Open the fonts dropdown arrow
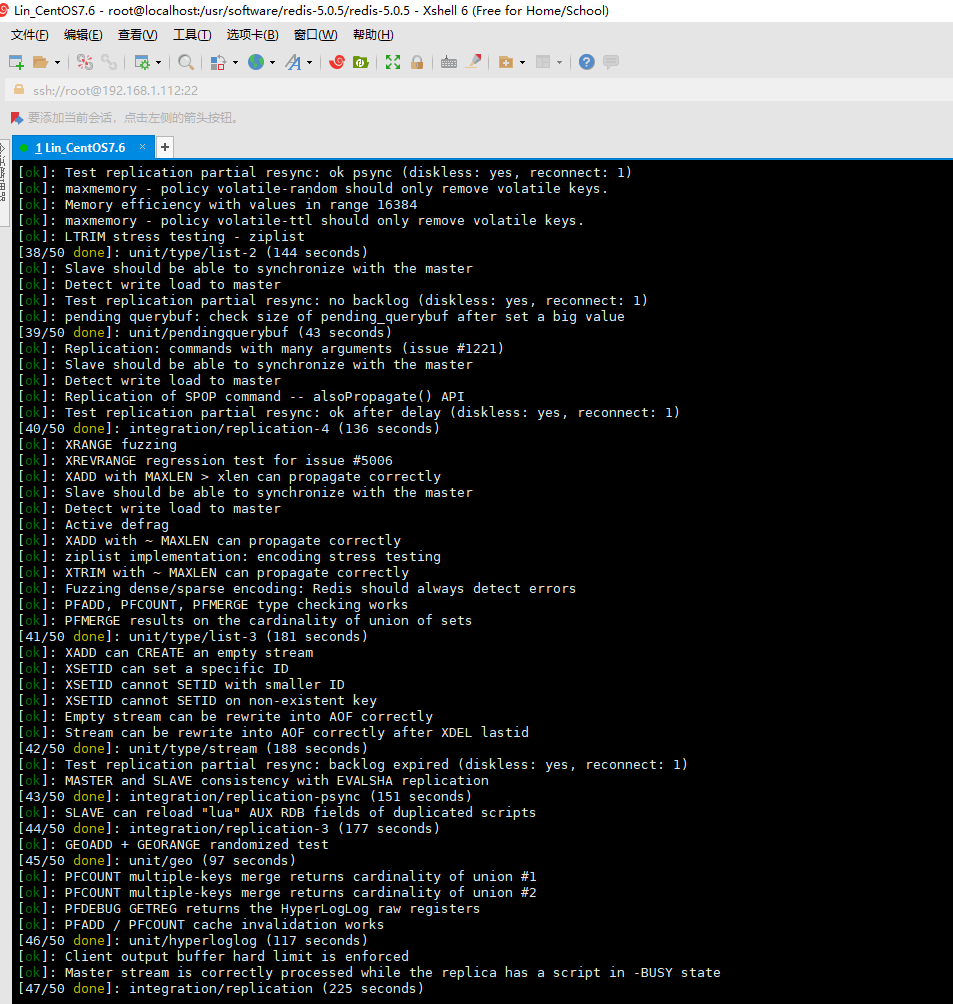The image size is (953, 1004). click(309, 62)
